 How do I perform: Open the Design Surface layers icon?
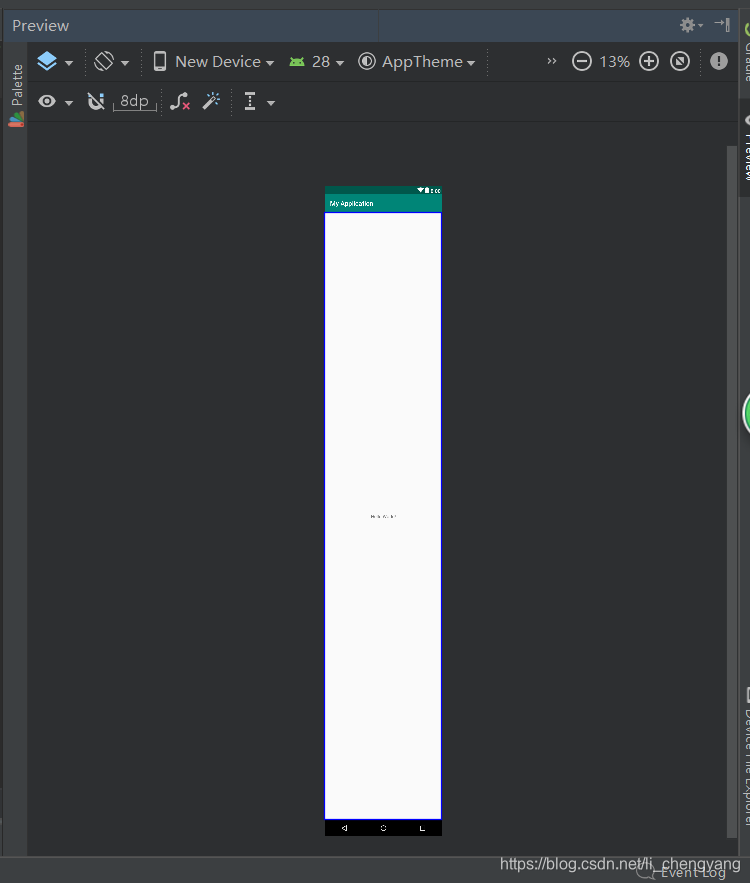tap(47, 61)
